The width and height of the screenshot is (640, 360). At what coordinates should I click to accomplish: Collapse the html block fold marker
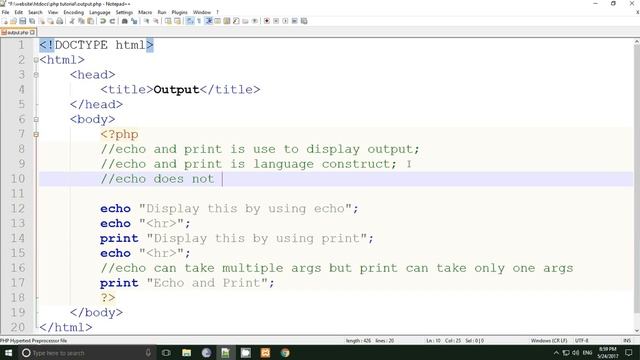click(36, 60)
